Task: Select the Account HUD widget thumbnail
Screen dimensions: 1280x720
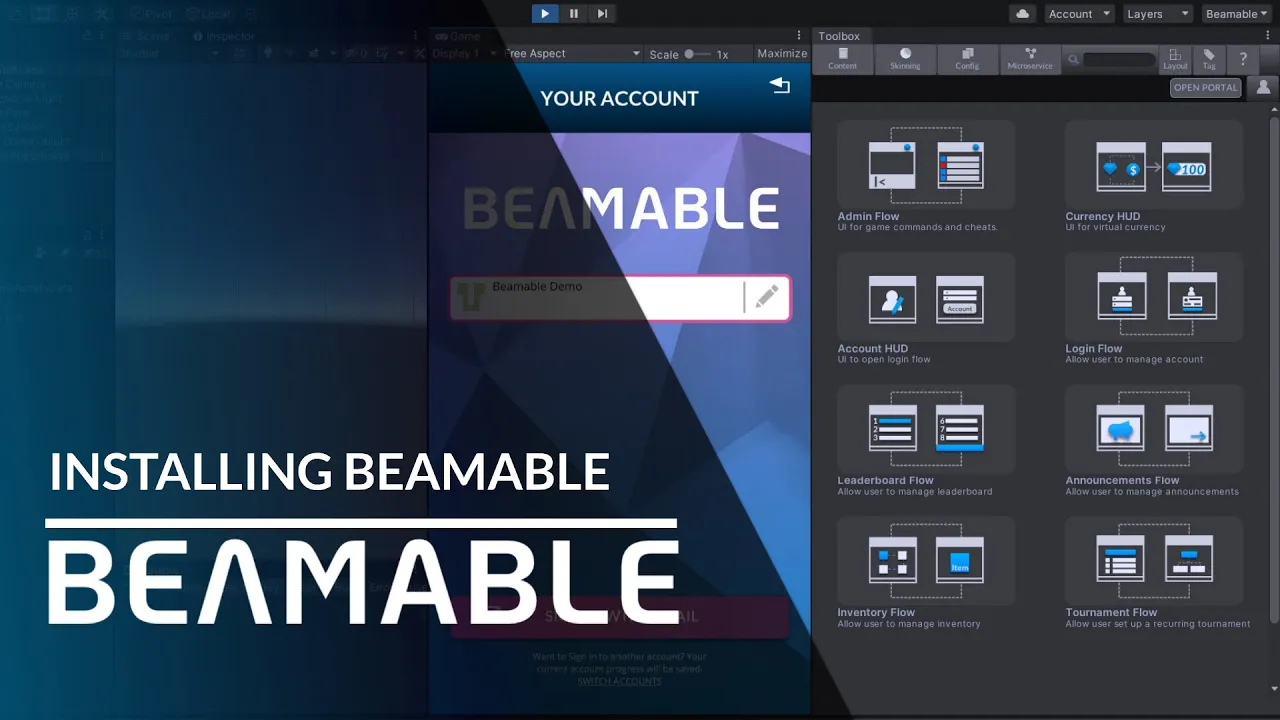Action: tap(926, 298)
